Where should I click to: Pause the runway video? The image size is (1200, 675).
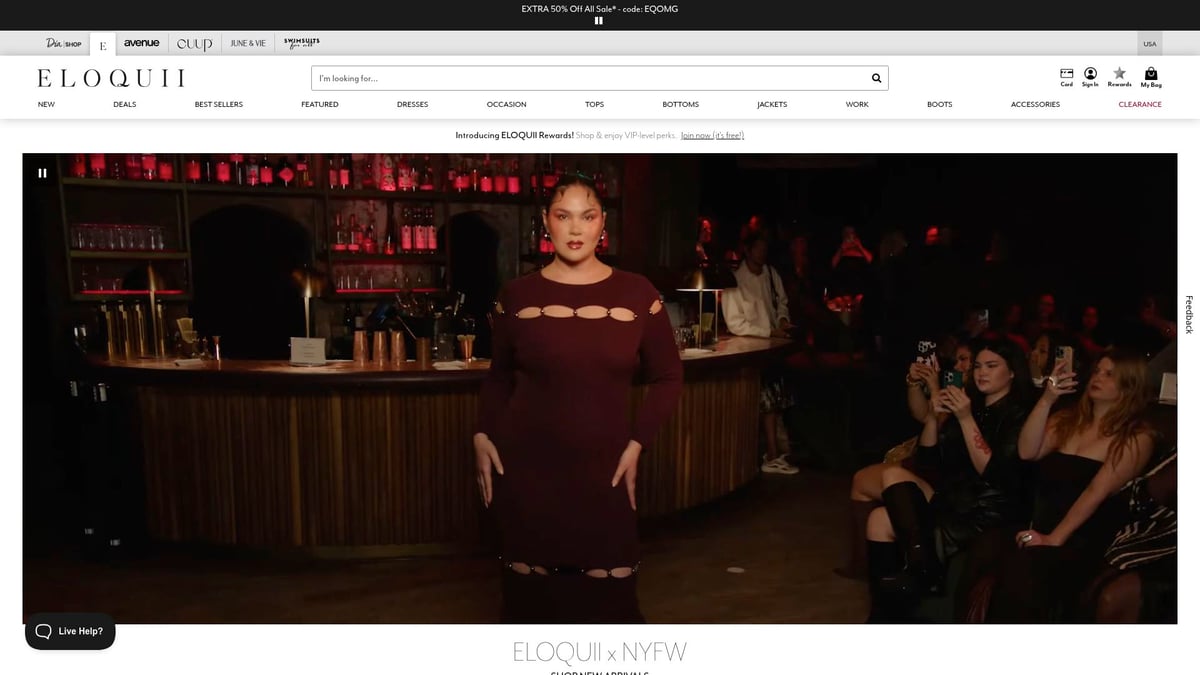coord(43,172)
